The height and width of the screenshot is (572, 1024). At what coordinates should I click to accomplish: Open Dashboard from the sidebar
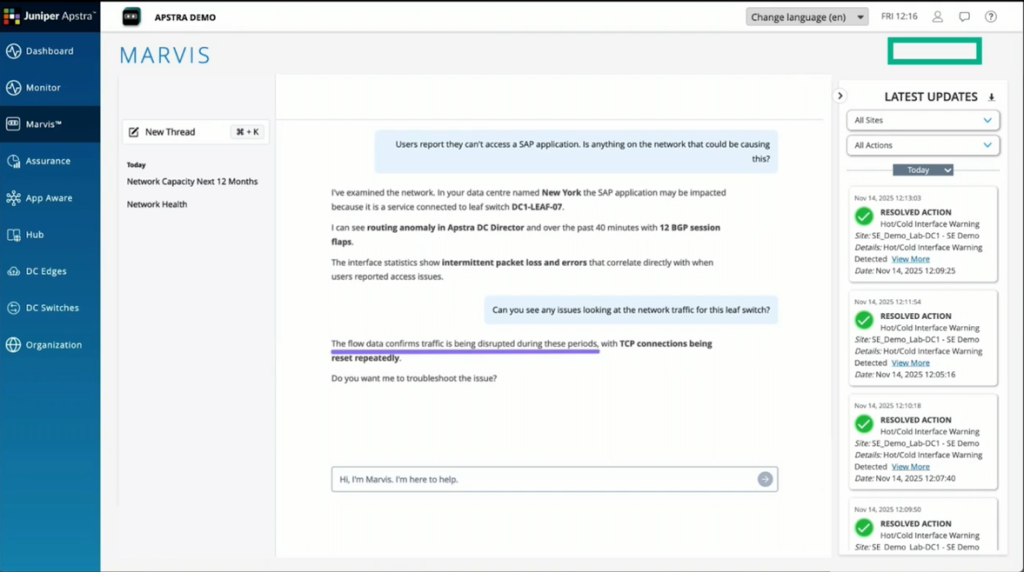click(x=49, y=51)
